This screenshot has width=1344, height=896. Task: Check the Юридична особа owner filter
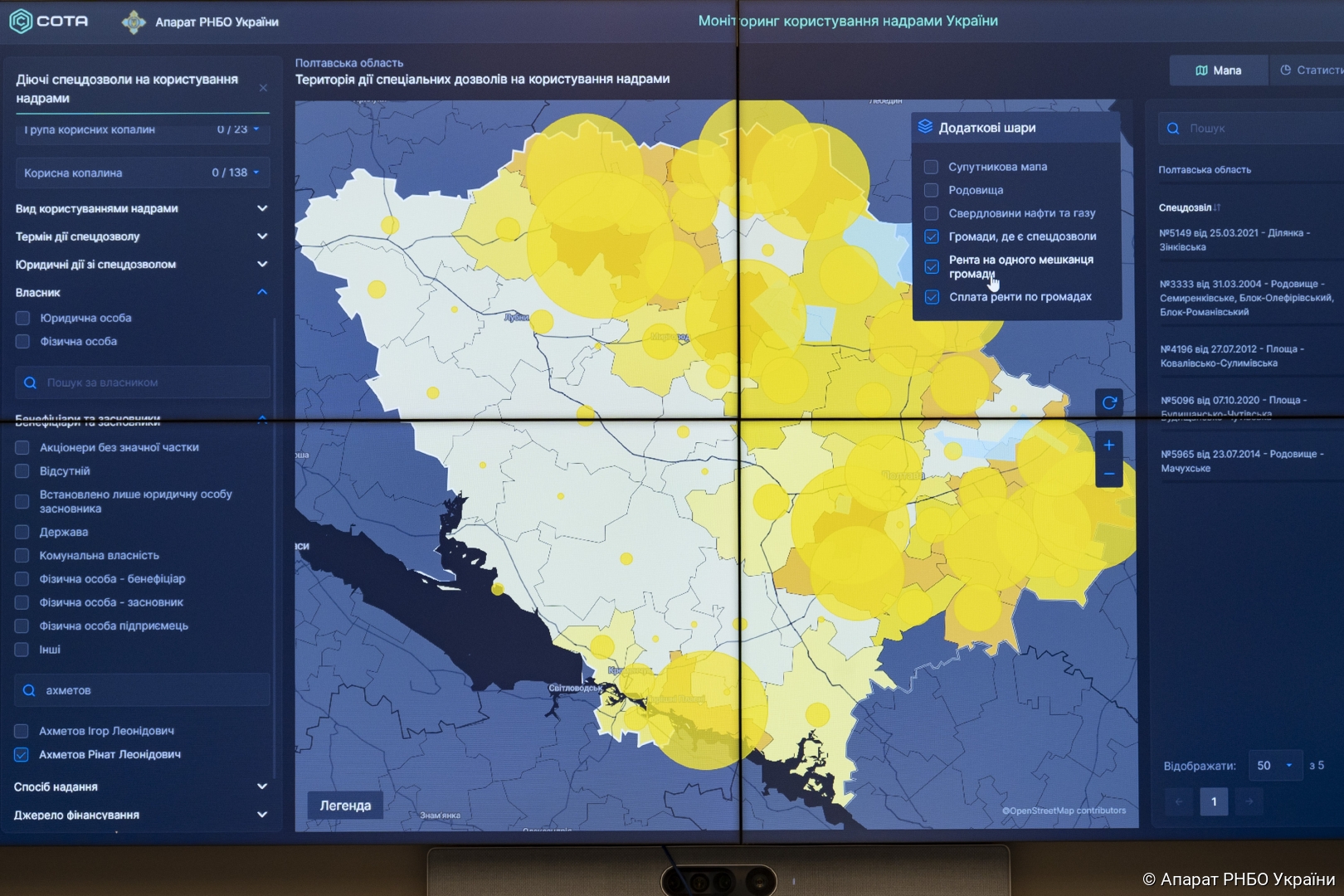22,318
